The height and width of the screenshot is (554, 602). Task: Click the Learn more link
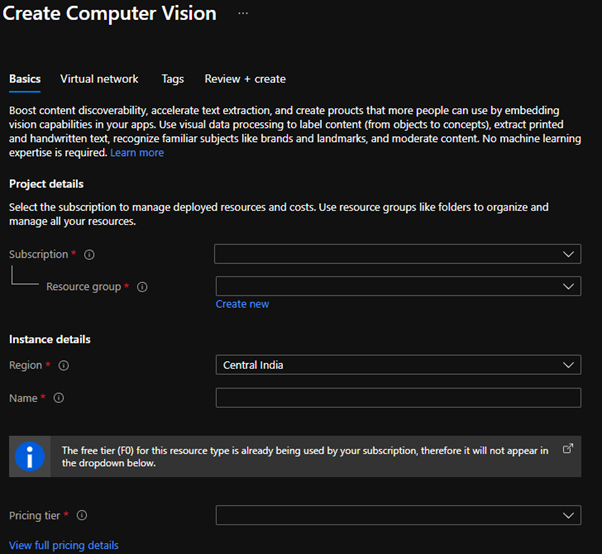click(x=137, y=153)
